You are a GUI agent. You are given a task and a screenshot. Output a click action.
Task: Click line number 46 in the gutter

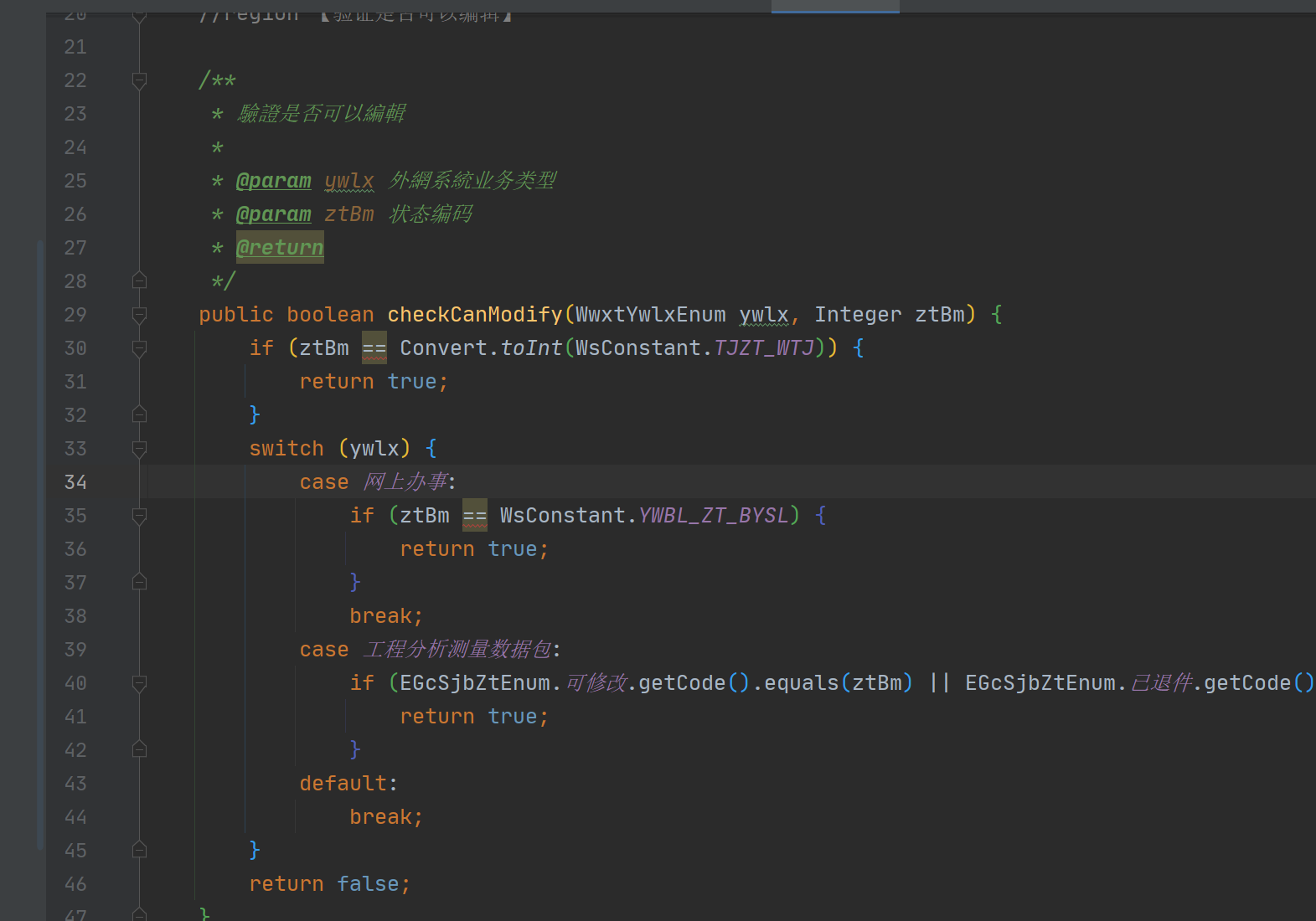coord(75,884)
